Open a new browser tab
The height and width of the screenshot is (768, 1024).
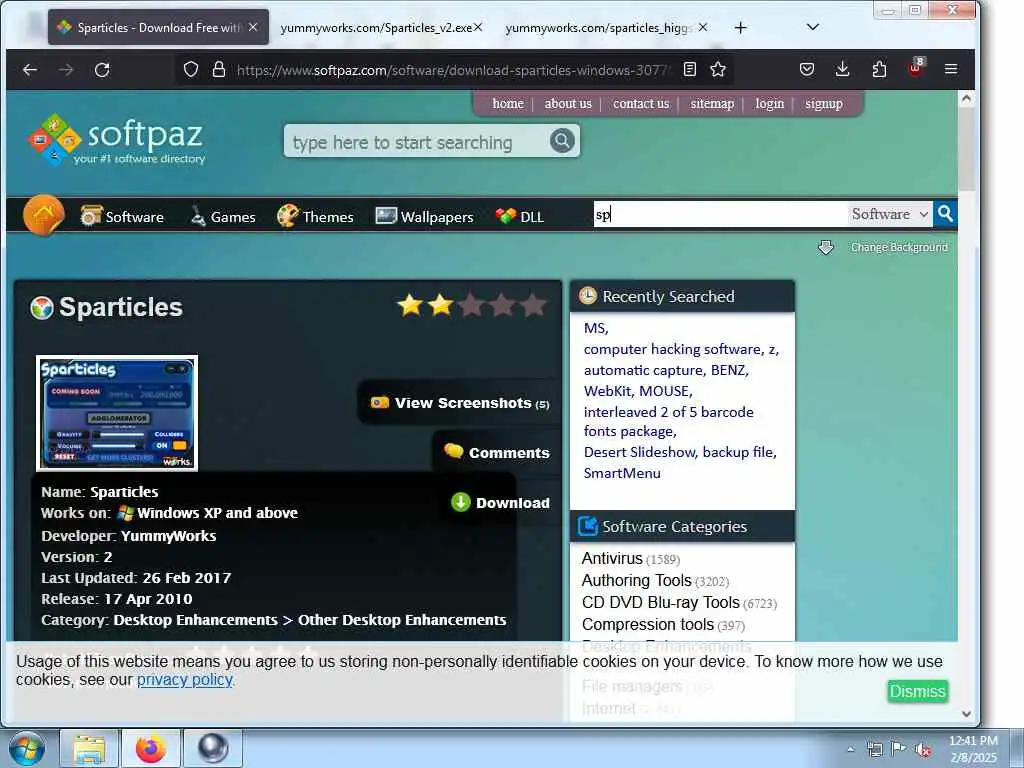click(741, 27)
